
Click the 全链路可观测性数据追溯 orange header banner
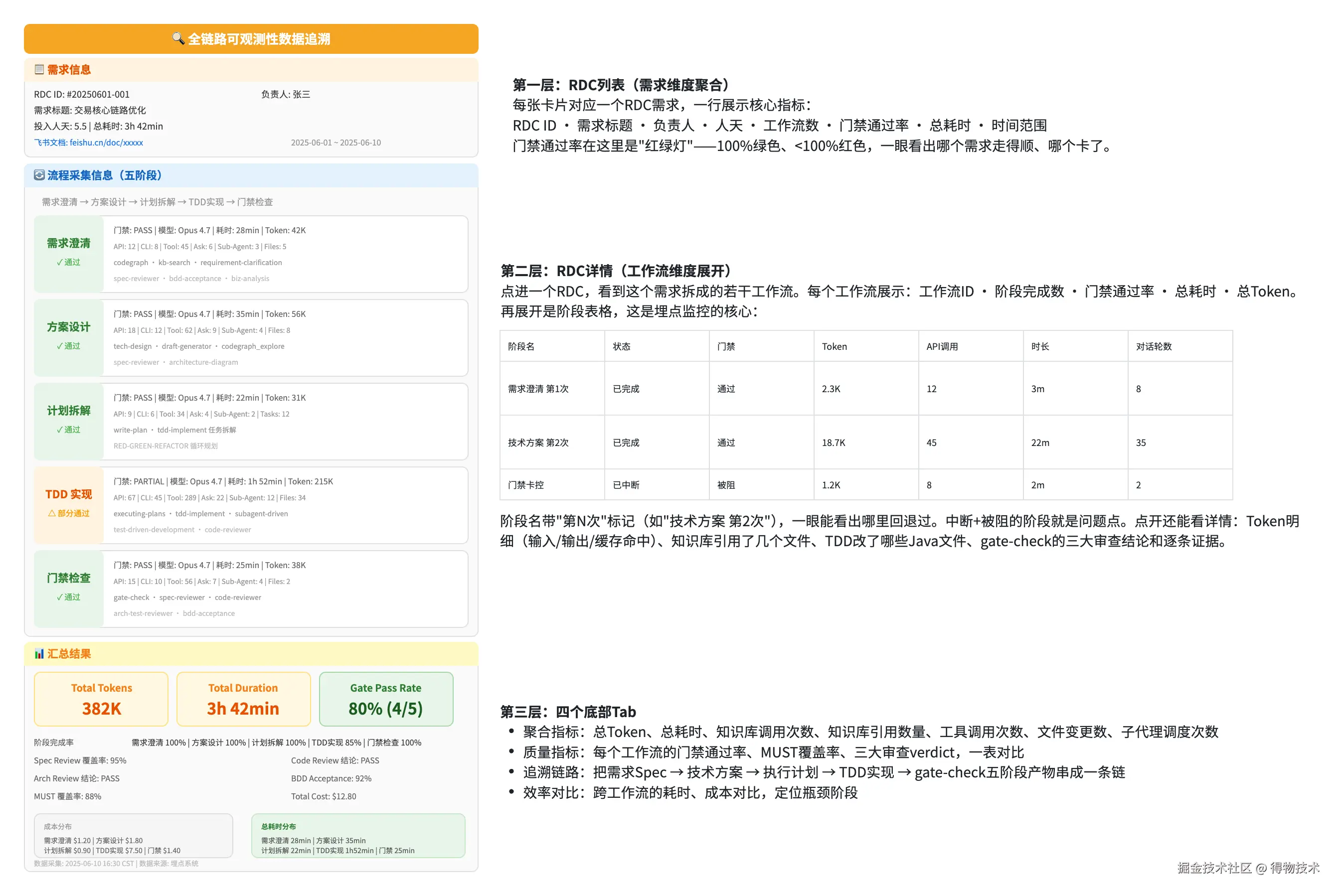click(251, 39)
